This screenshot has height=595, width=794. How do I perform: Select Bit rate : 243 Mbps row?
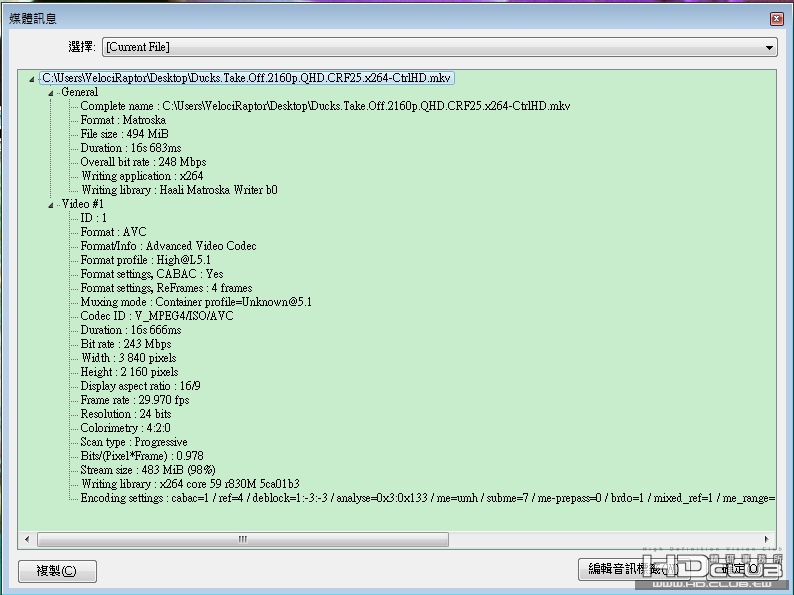126,344
